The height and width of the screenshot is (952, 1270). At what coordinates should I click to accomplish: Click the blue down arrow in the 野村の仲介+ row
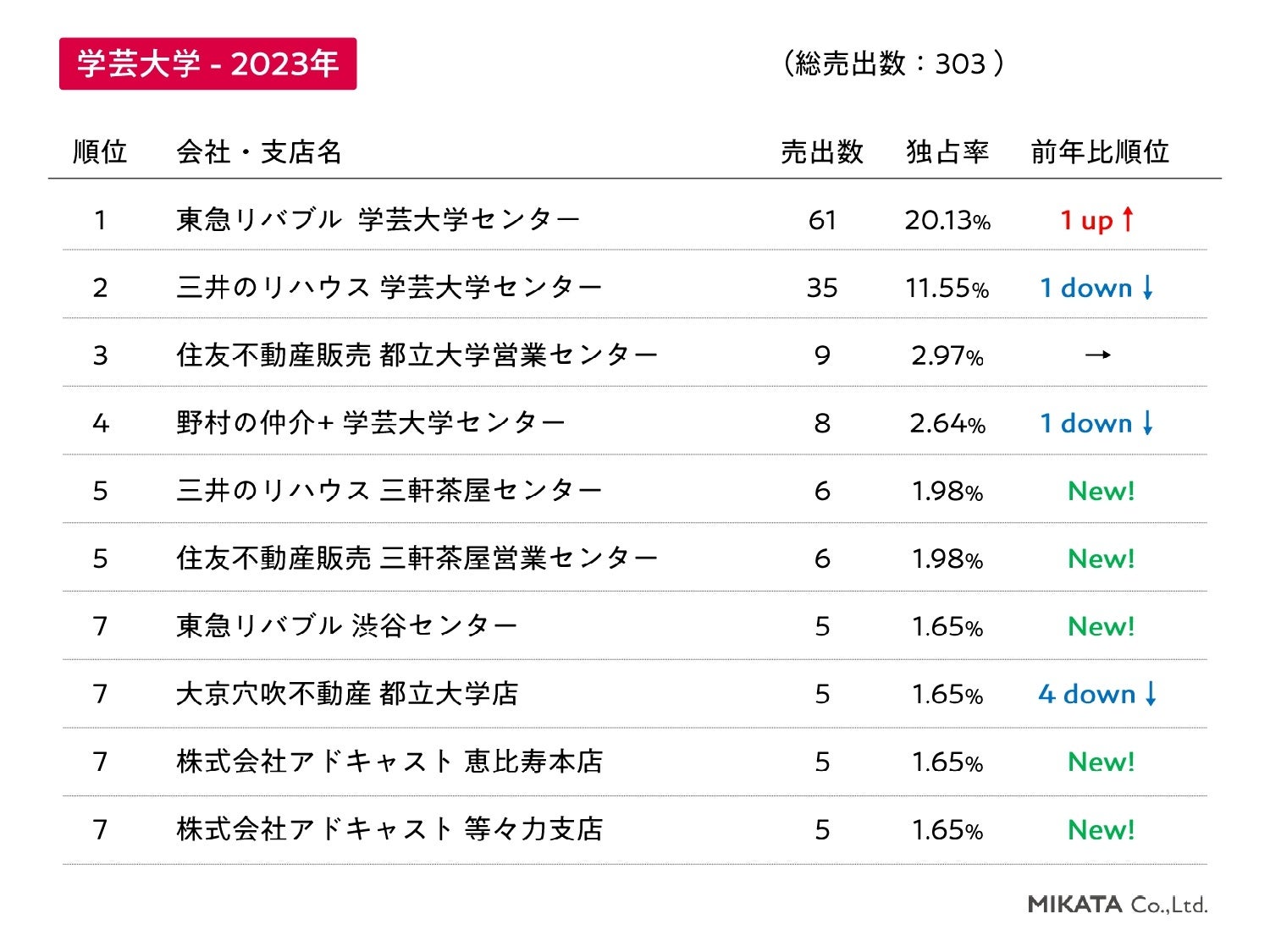(1147, 423)
